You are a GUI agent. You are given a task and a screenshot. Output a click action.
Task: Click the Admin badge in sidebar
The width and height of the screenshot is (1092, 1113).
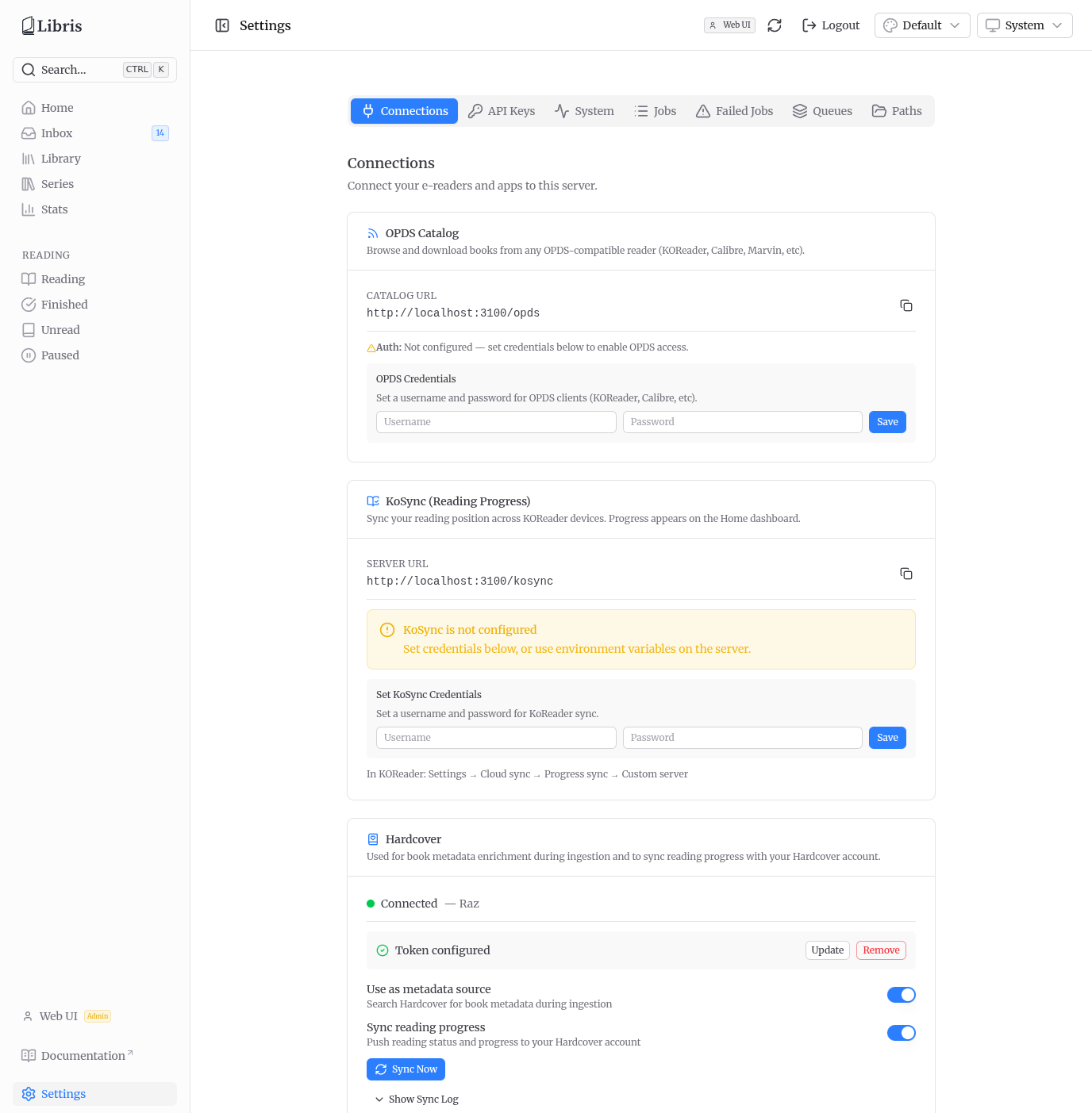[98, 1016]
